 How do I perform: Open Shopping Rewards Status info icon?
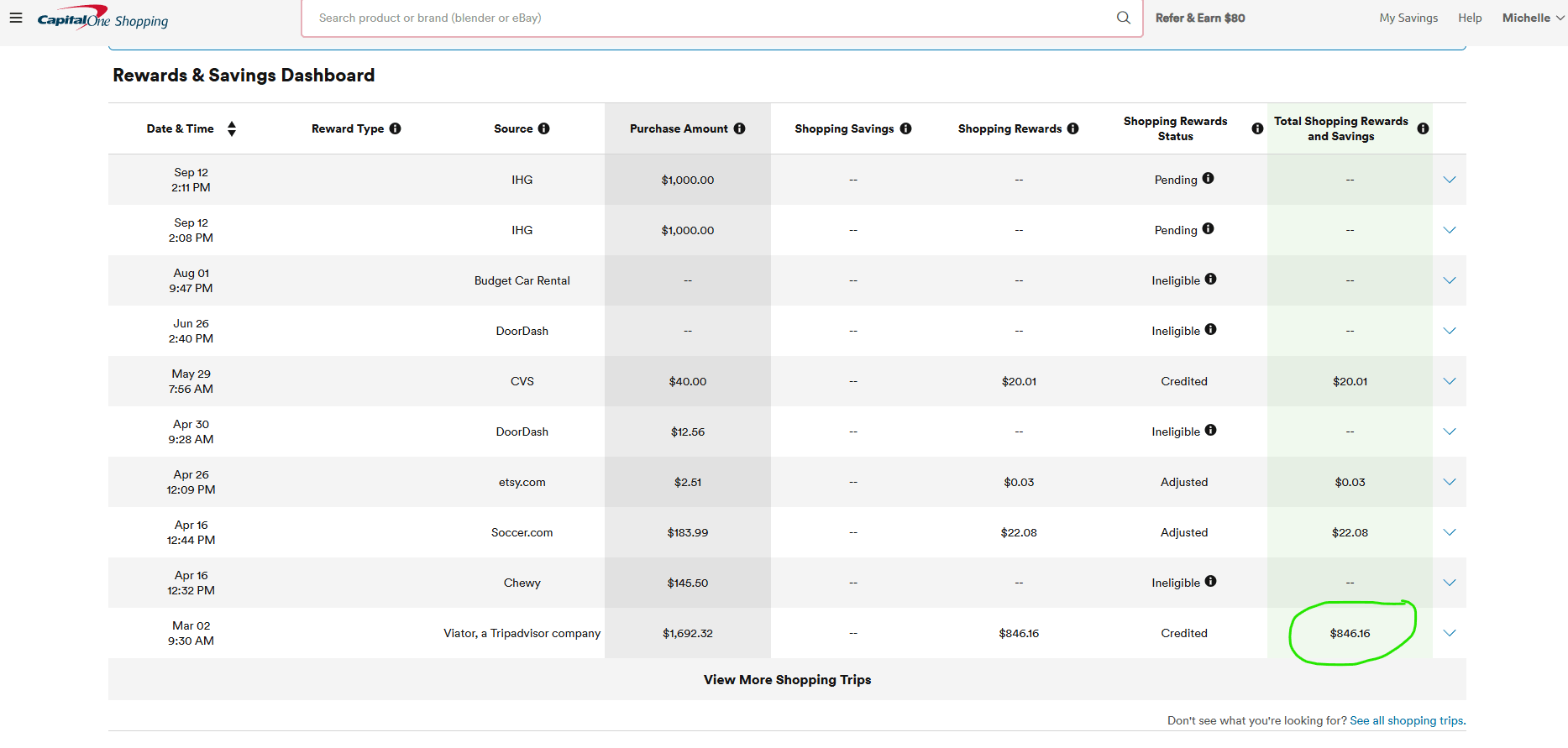pos(1257,128)
